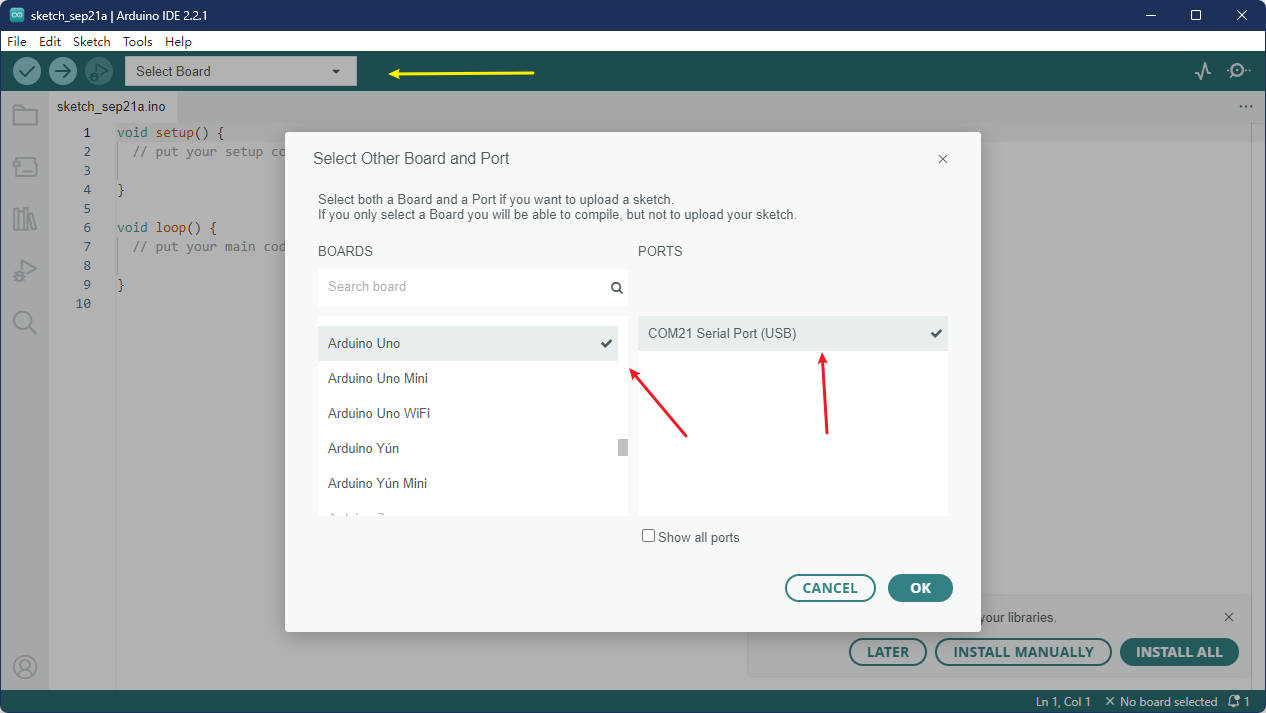
Task: Open the Search sidebar icon
Action: coord(25,322)
